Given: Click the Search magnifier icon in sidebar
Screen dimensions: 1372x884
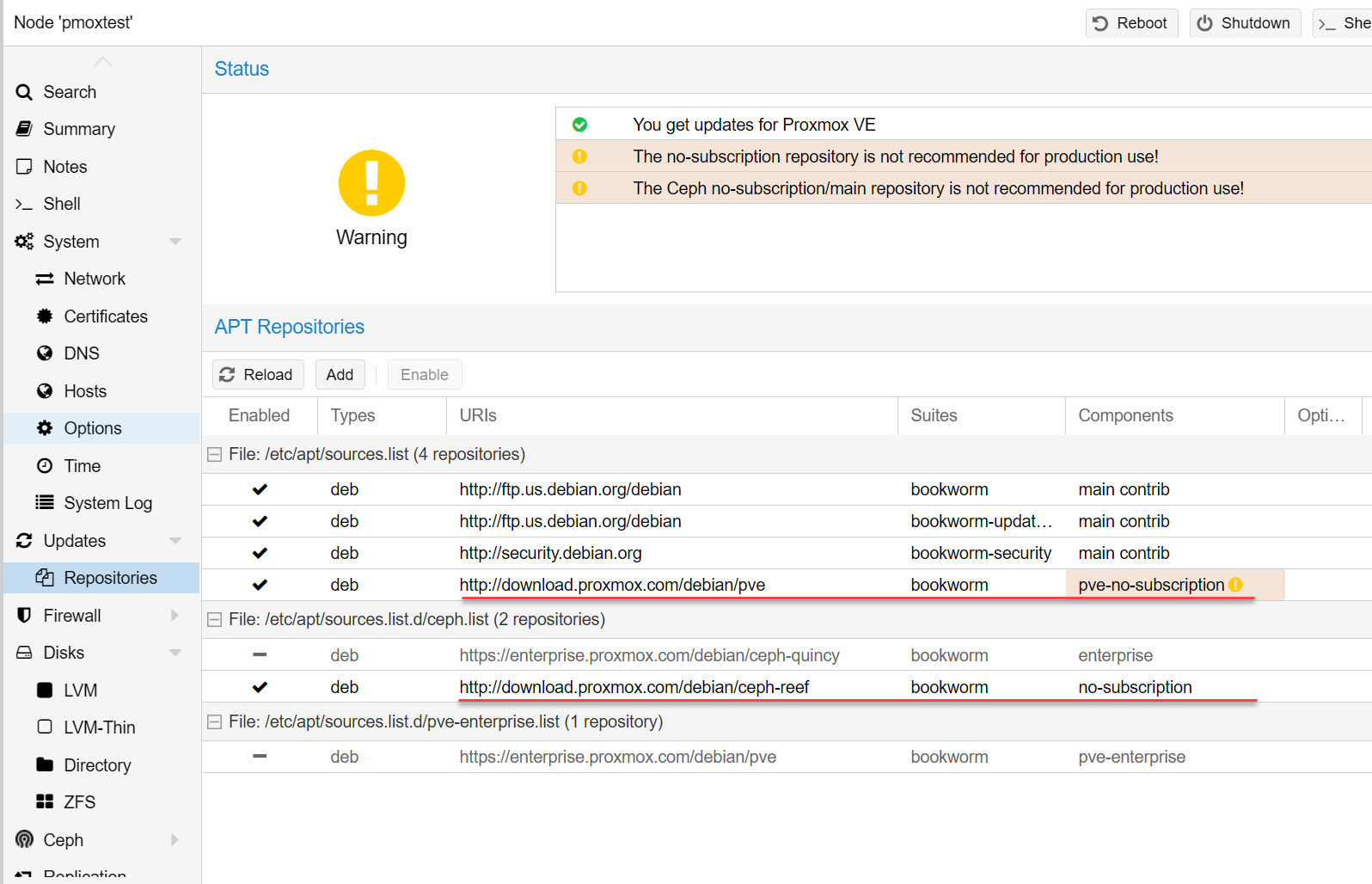Looking at the screenshot, I should pyautogui.click(x=24, y=92).
